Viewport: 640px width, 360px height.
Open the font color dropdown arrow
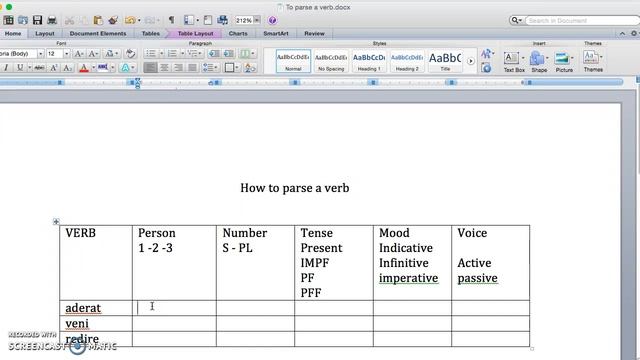click(x=93, y=68)
